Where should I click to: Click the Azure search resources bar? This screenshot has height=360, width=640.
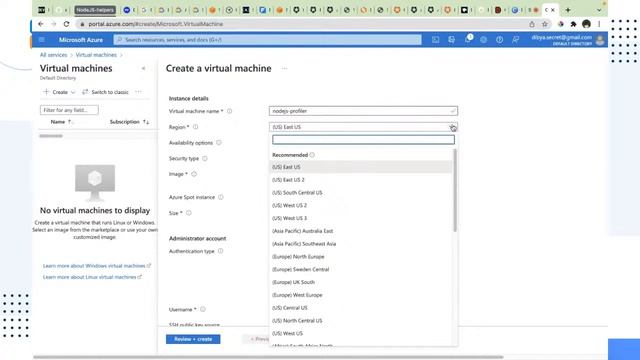(x=268, y=40)
